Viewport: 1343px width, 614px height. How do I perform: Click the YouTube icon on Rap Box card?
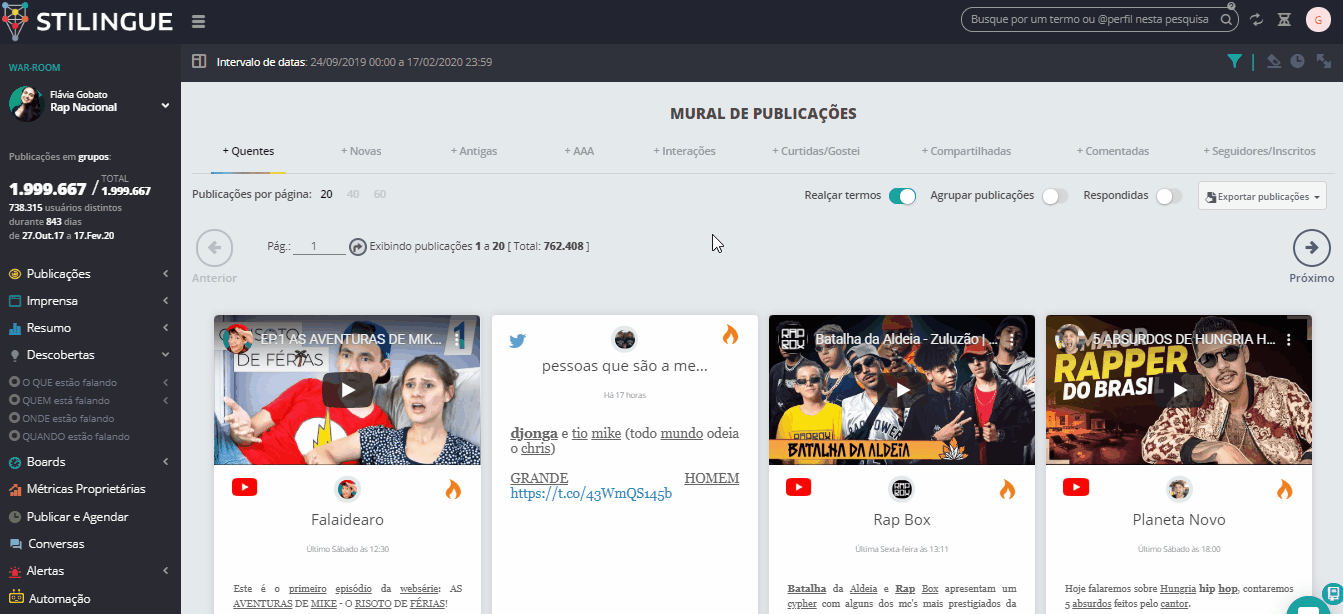click(798, 488)
